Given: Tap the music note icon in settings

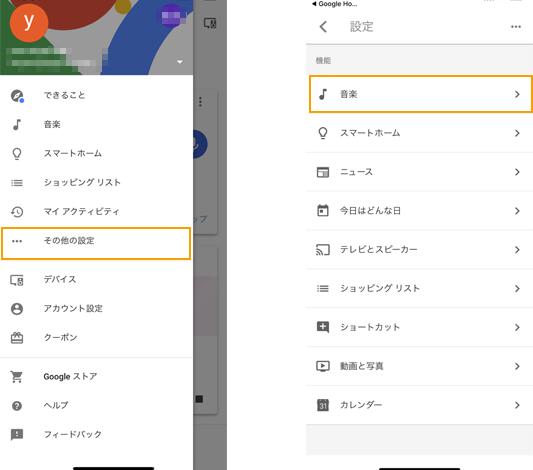Looking at the screenshot, I should 323,94.
